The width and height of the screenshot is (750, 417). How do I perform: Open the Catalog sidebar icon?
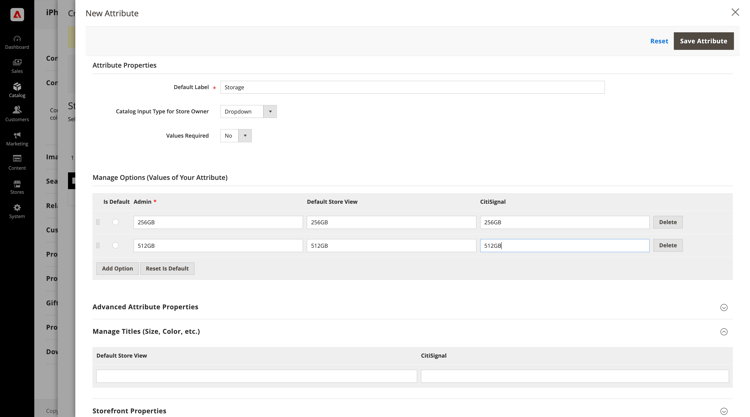click(17, 90)
